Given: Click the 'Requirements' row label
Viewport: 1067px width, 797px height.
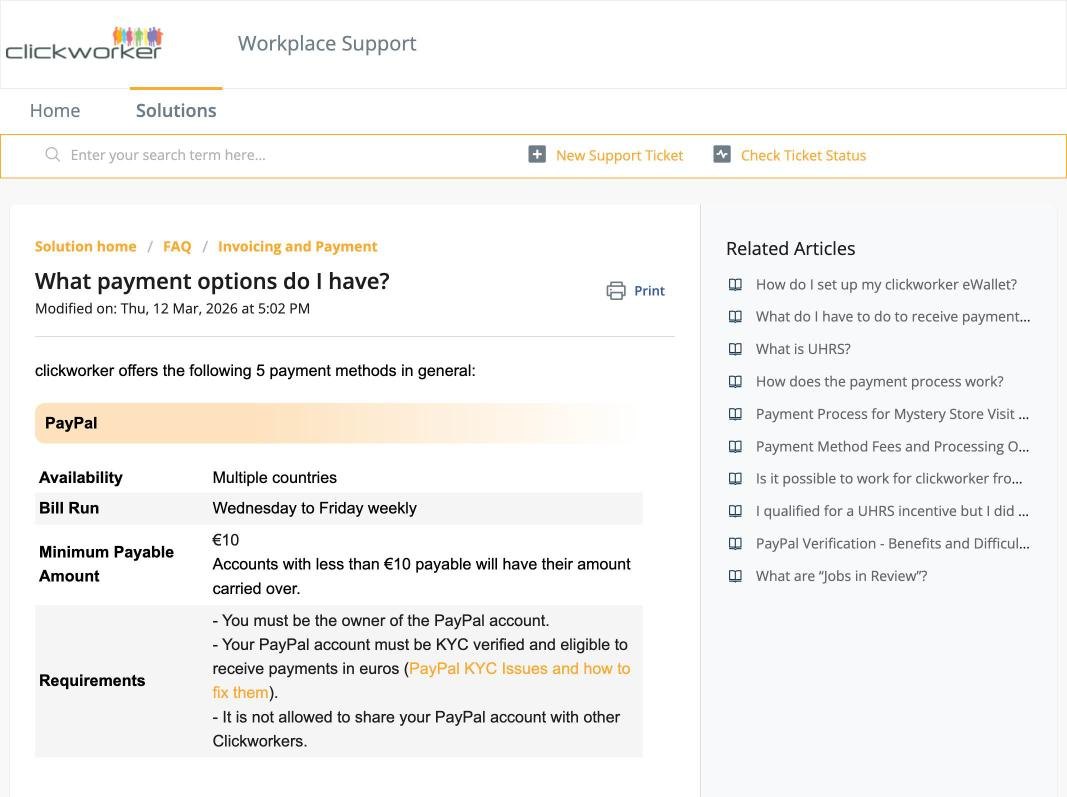Looking at the screenshot, I should (92, 681).
